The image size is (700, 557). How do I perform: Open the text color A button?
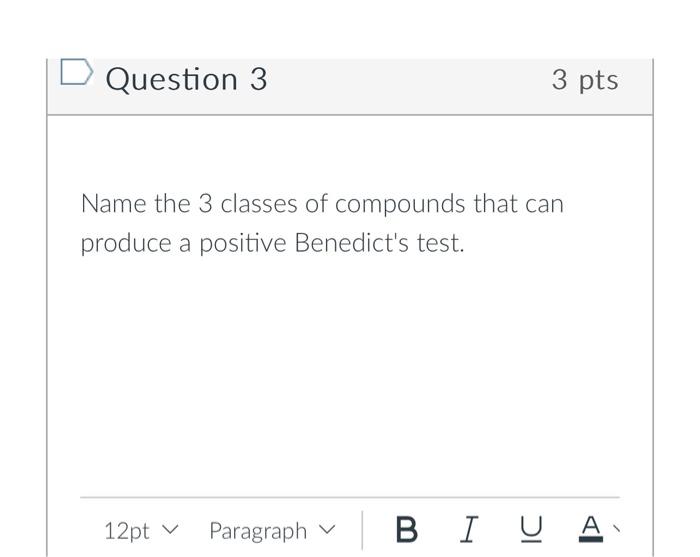pyautogui.click(x=591, y=529)
